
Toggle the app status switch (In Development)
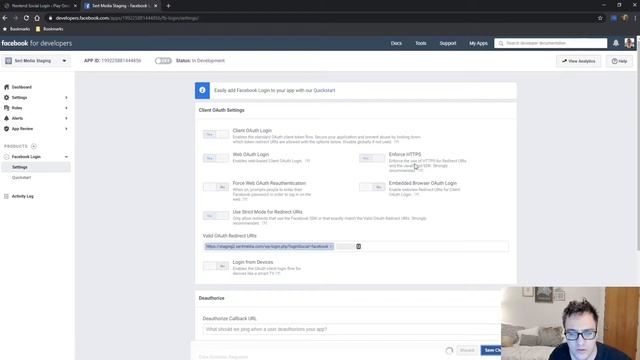[163, 61]
